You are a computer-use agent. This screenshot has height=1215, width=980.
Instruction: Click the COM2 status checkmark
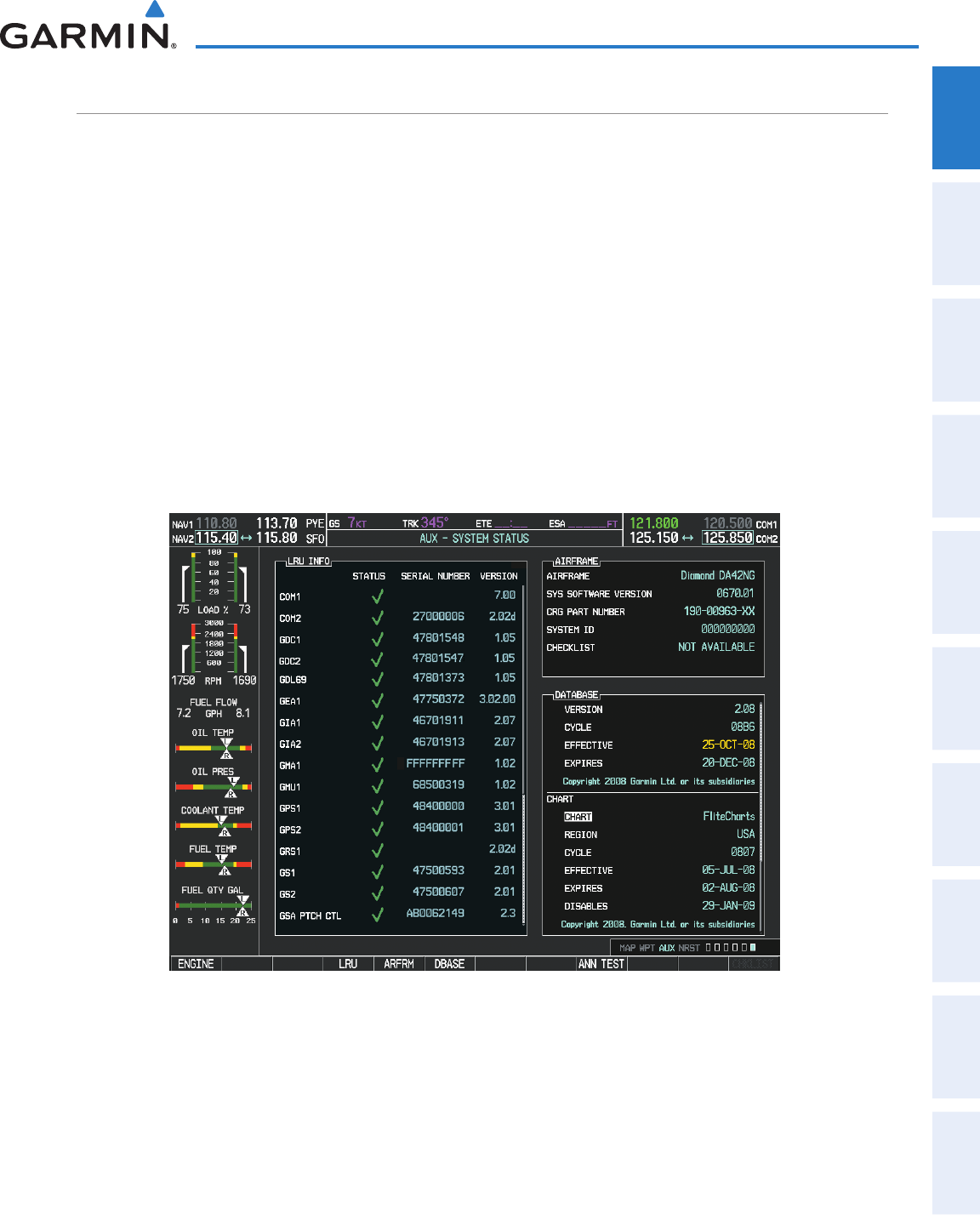(377, 618)
